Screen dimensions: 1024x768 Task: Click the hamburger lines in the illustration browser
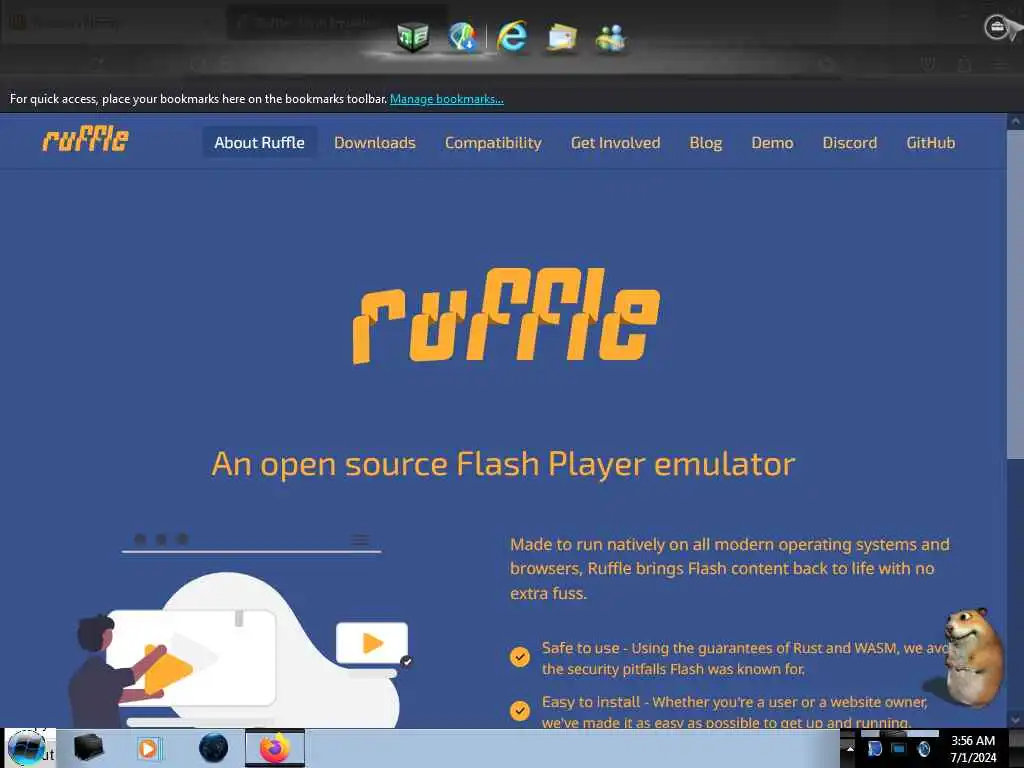click(x=360, y=539)
